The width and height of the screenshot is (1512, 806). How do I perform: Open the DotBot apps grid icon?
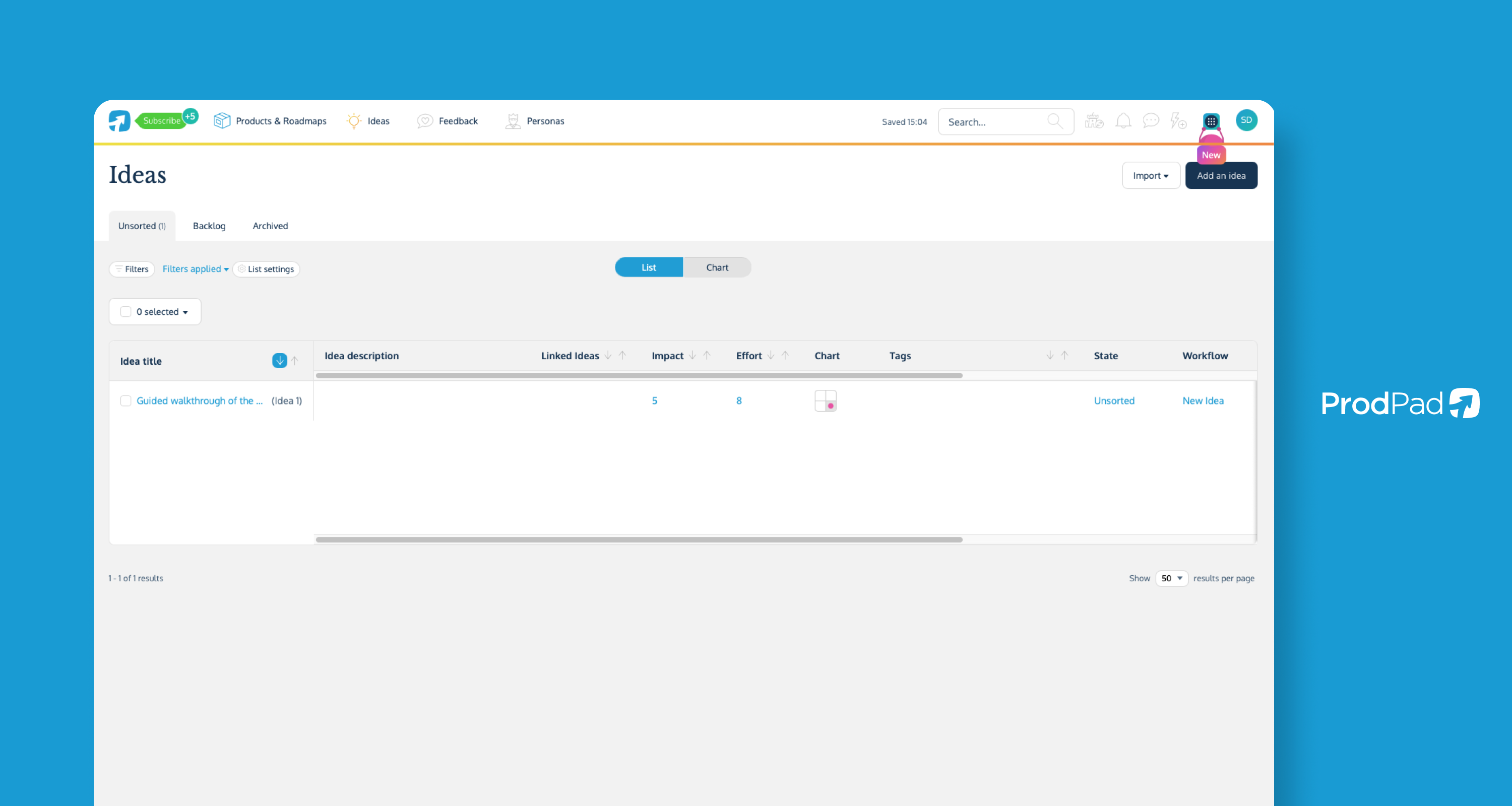click(1210, 121)
